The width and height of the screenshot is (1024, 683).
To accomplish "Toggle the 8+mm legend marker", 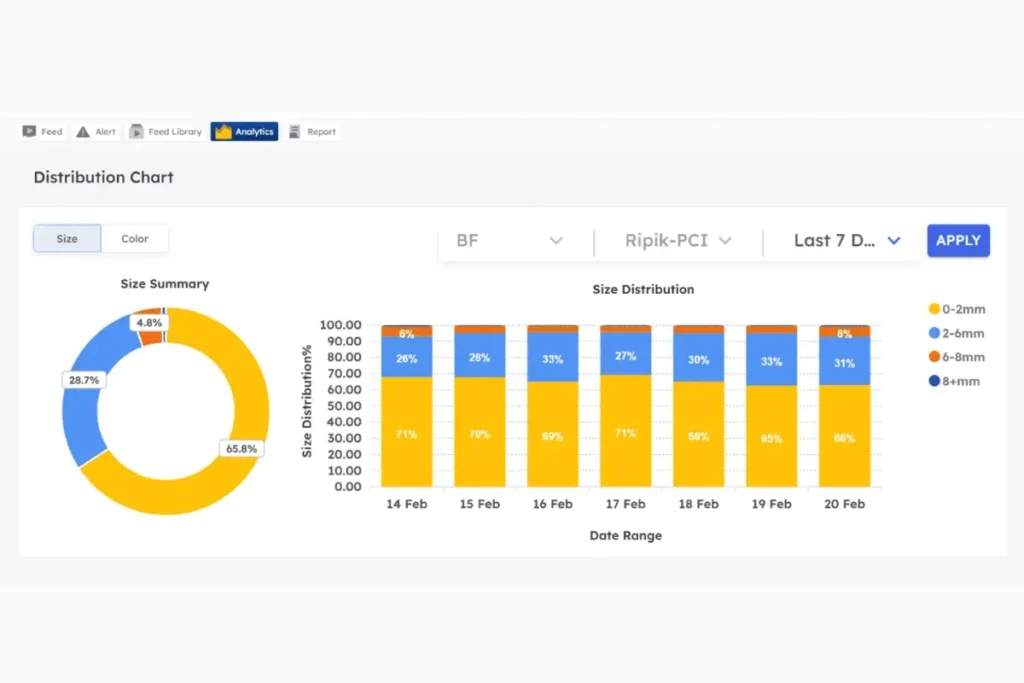I will [x=934, y=381].
